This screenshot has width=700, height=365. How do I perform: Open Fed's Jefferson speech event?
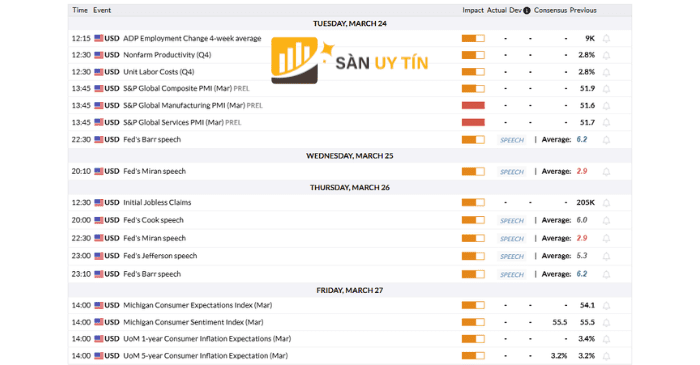click(160, 256)
